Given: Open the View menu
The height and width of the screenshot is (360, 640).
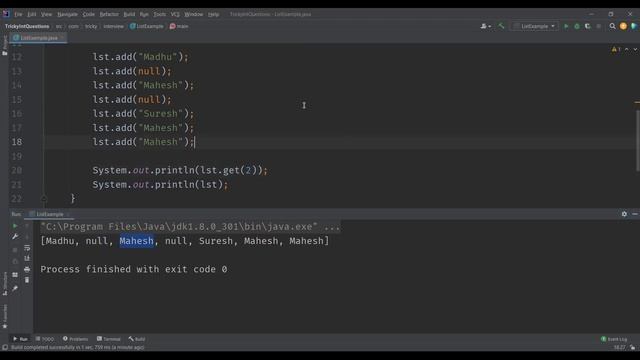Looking at the screenshot, I should tap(47, 14).
